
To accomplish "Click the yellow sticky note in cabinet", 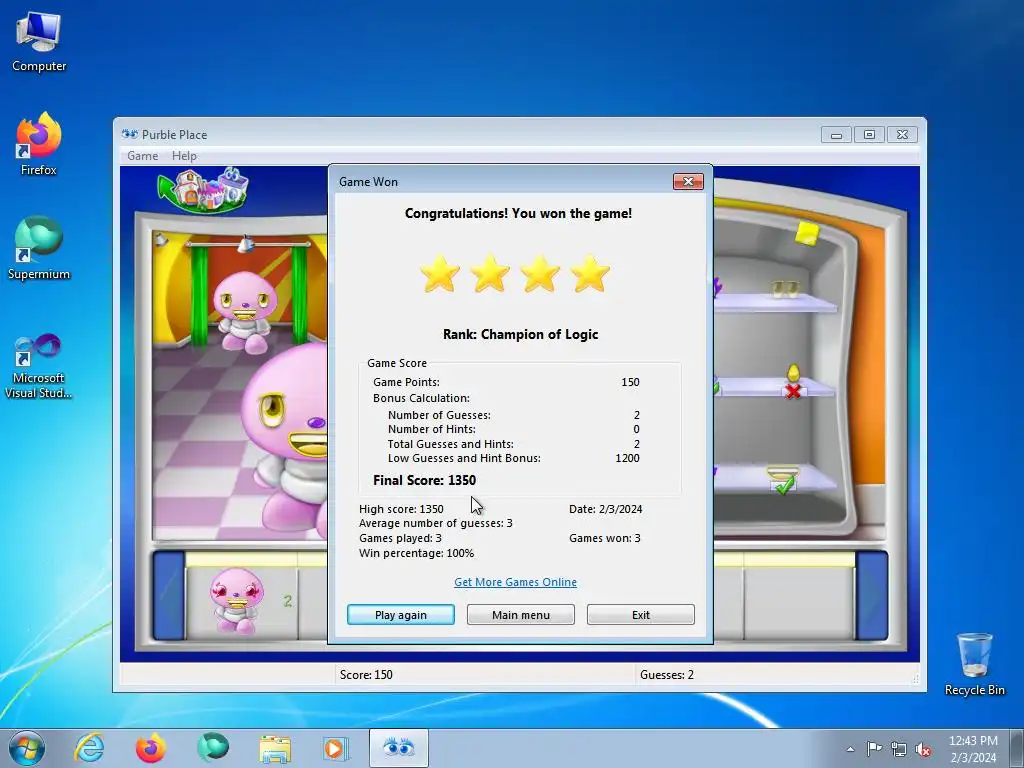I will [x=807, y=234].
